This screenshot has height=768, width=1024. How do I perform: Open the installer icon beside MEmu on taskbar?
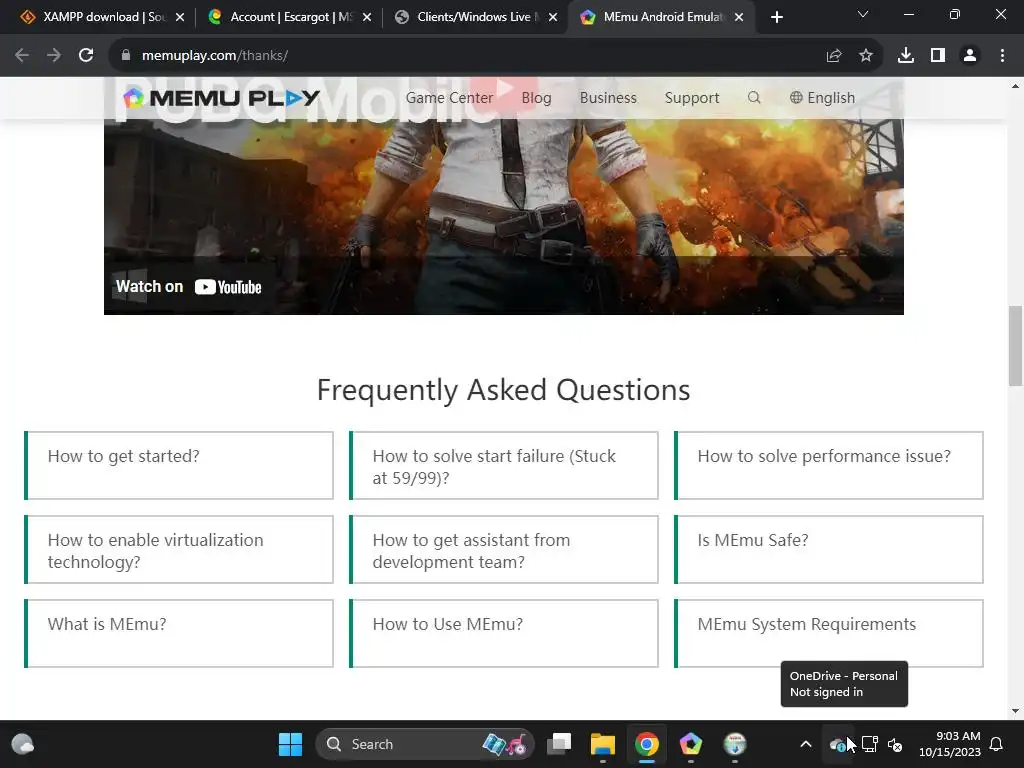click(735, 744)
